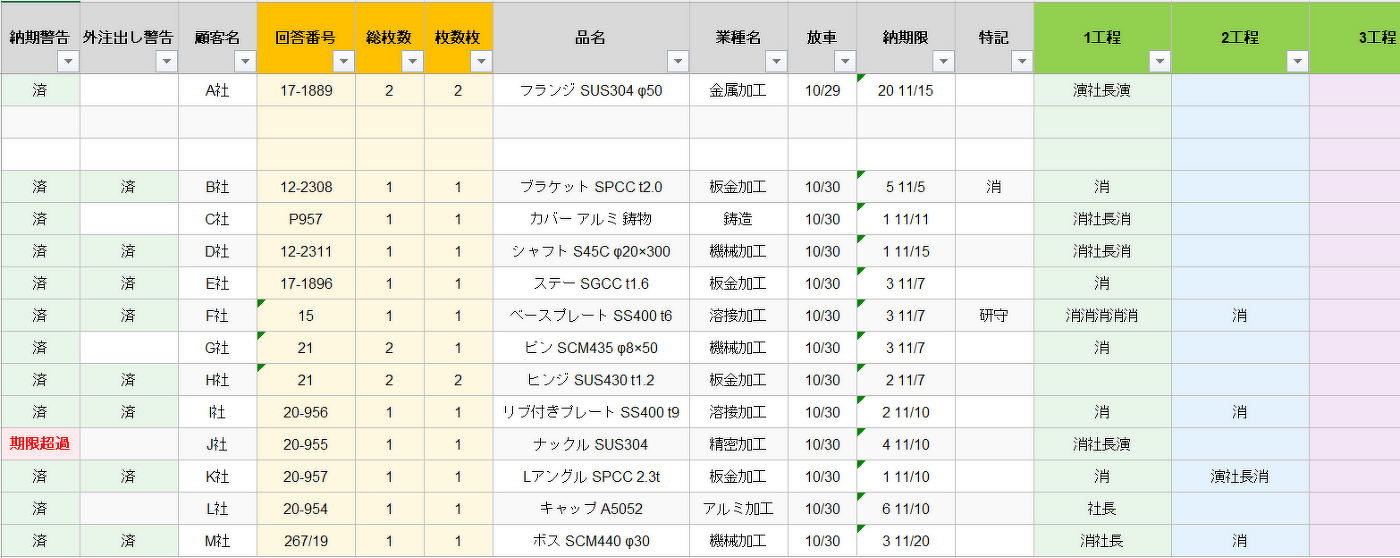Select the 演社長消 cell in 2工程
The width and height of the screenshot is (1400, 558).
(1239, 477)
